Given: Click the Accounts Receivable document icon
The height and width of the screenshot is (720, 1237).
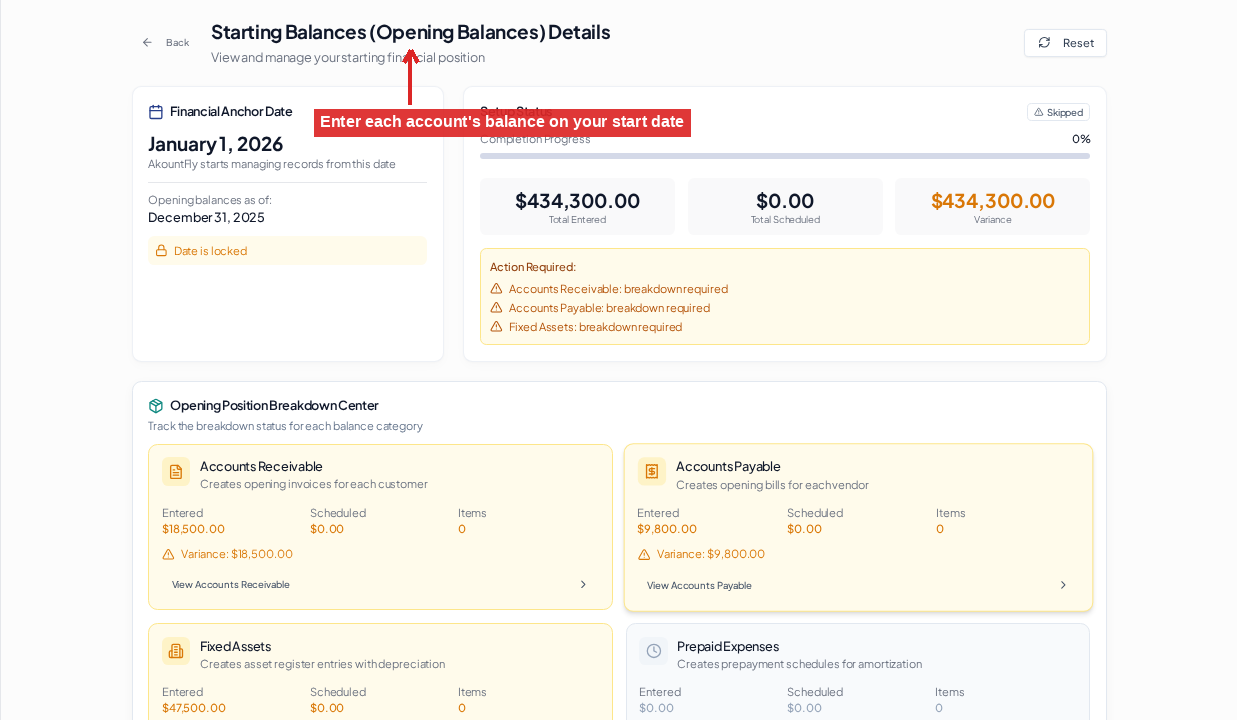Looking at the screenshot, I should [176, 472].
